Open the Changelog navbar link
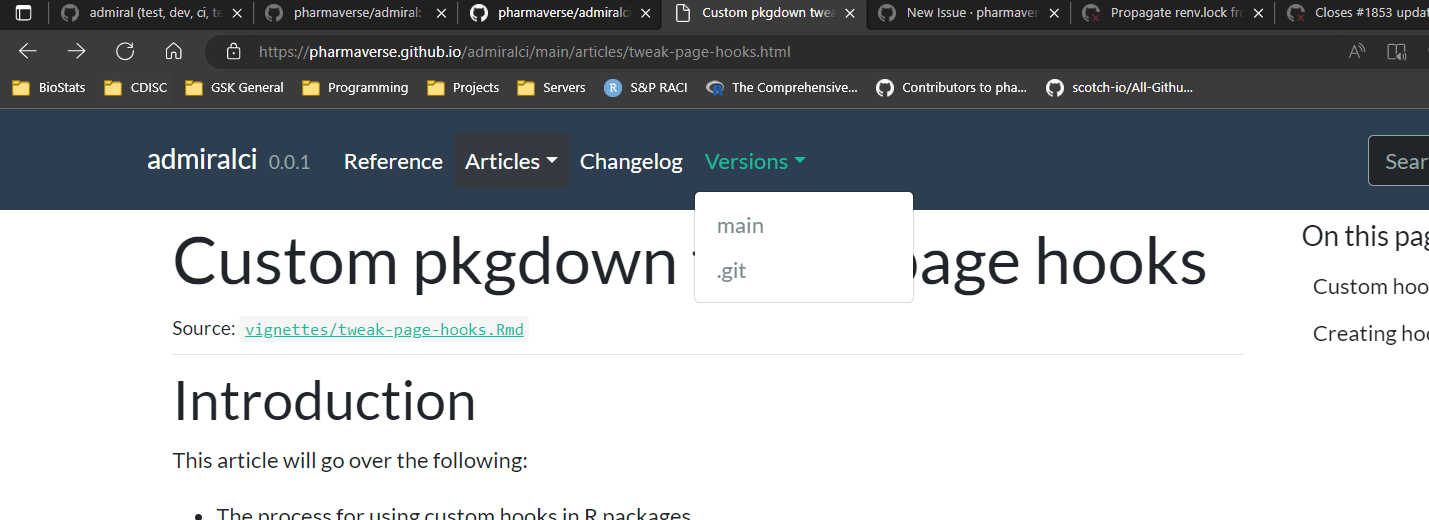 pyautogui.click(x=631, y=161)
